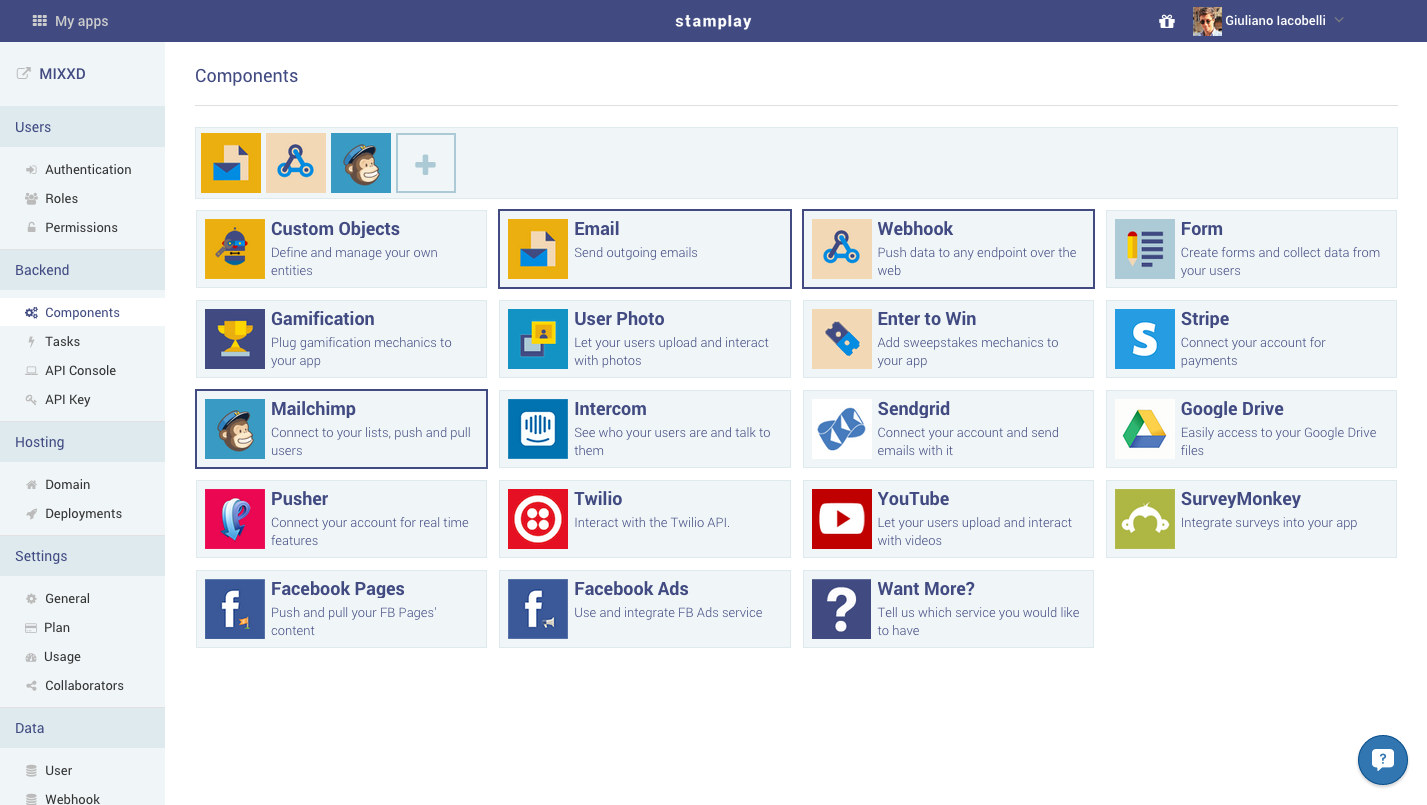Expand the Giuliano Iacobelli user dropdown
Screen dimensions: 1427x805
(x=1339, y=21)
